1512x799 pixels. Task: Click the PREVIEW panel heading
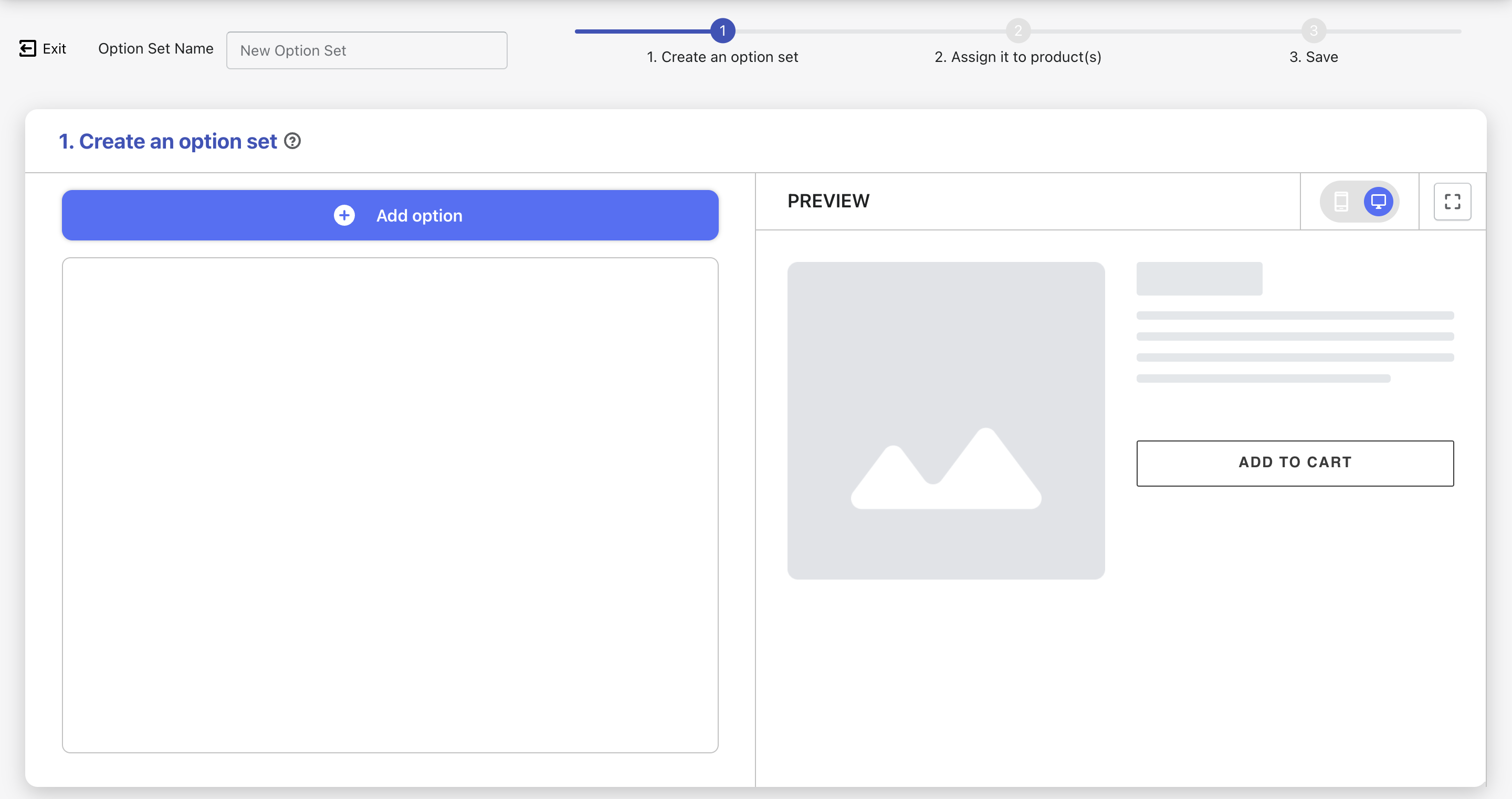(x=828, y=201)
